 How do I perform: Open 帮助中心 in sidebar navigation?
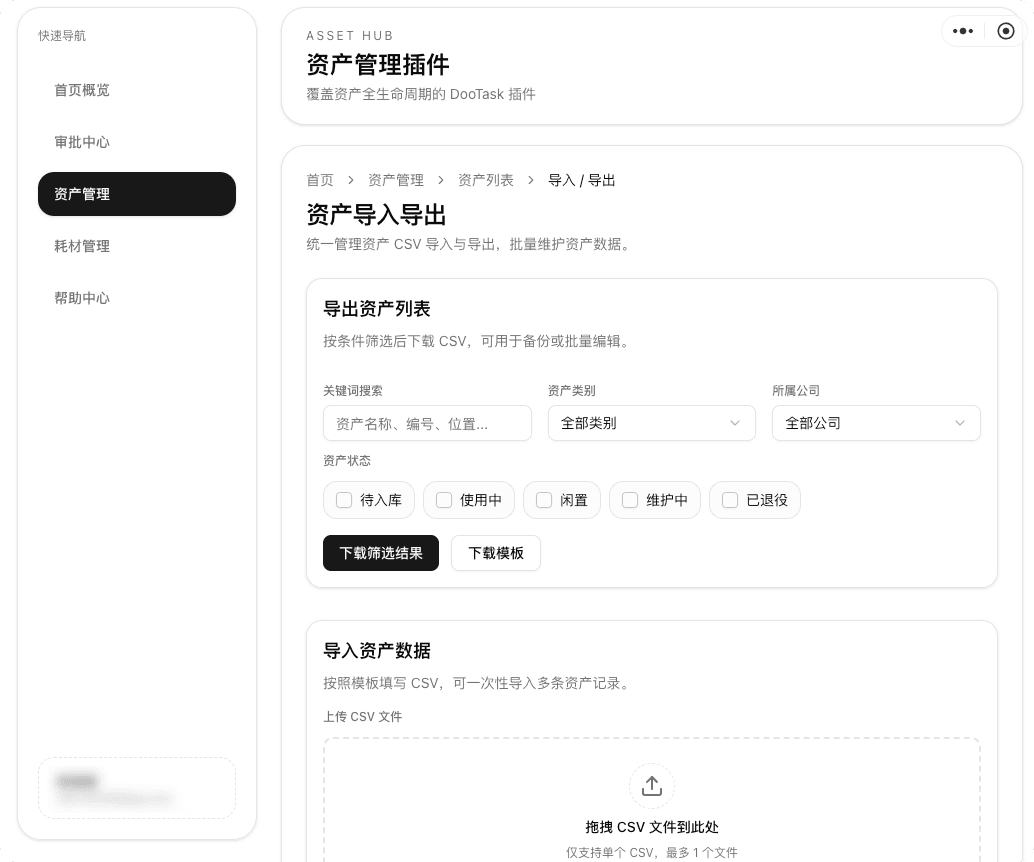(x=137, y=298)
